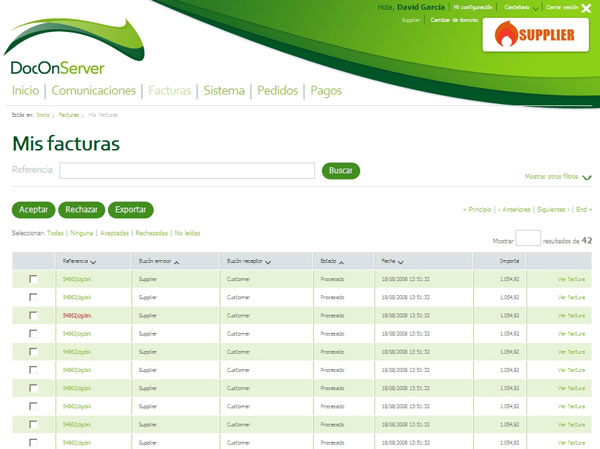Click the results total 42
The image size is (600, 449).
coord(587,240)
